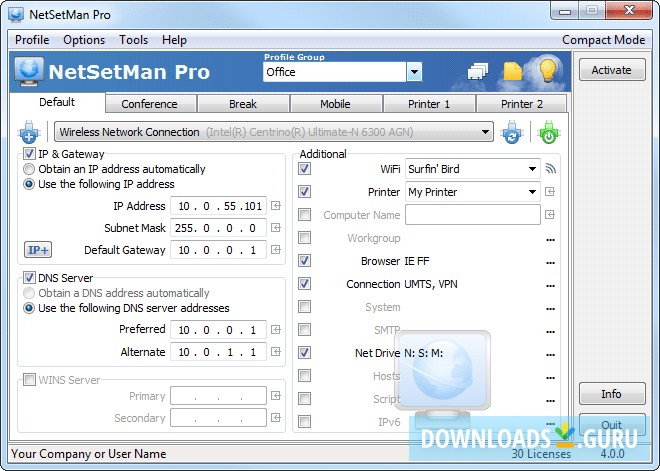Toggle the DNS Server checkbox
The height and width of the screenshot is (471, 660).
point(29,278)
